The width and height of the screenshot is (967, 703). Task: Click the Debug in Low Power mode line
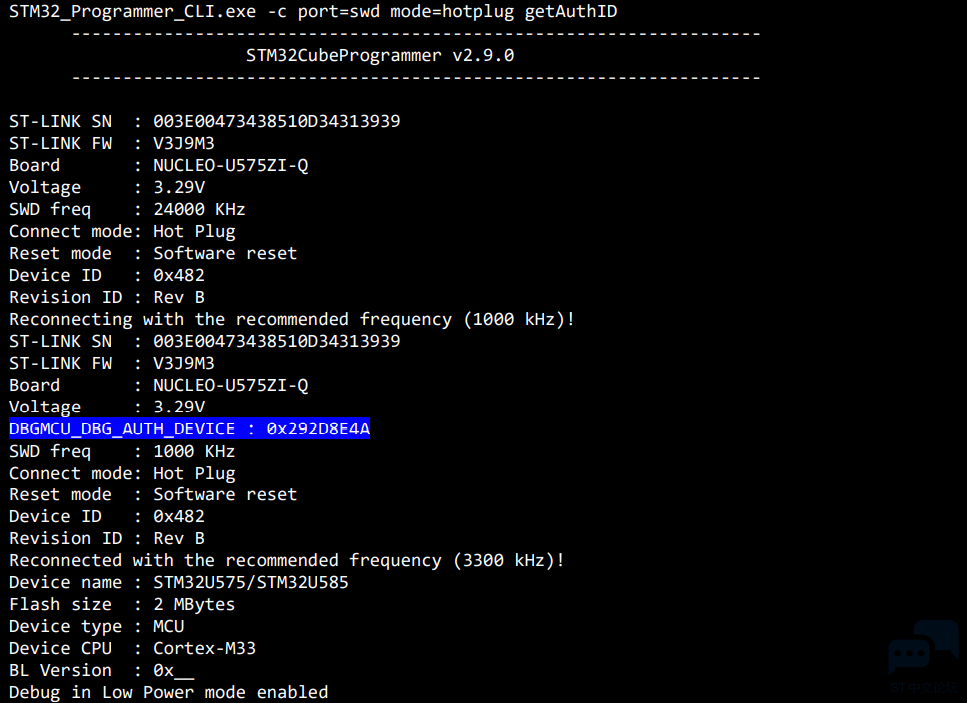168,693
